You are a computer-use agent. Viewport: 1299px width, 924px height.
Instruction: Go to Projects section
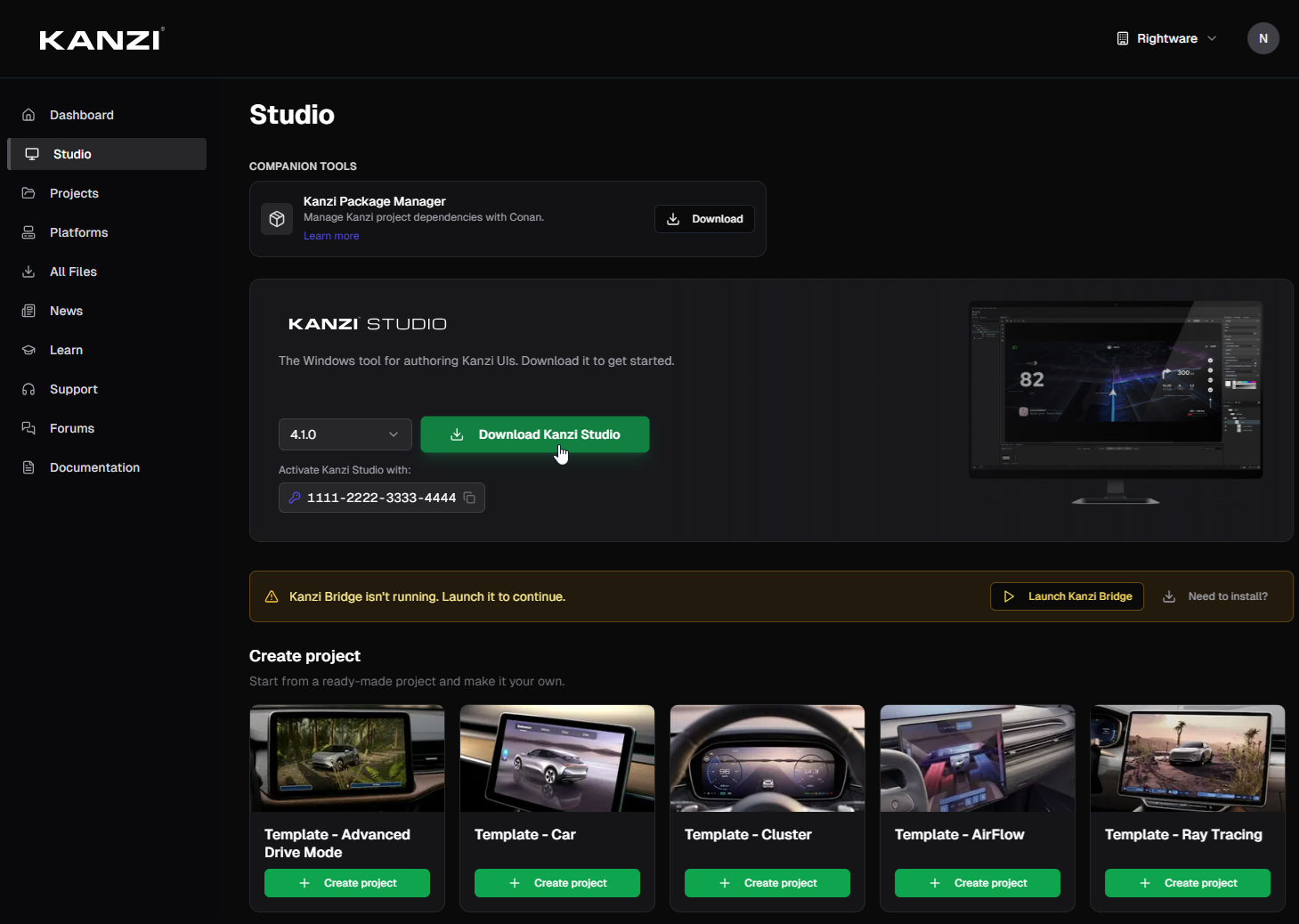107,193
